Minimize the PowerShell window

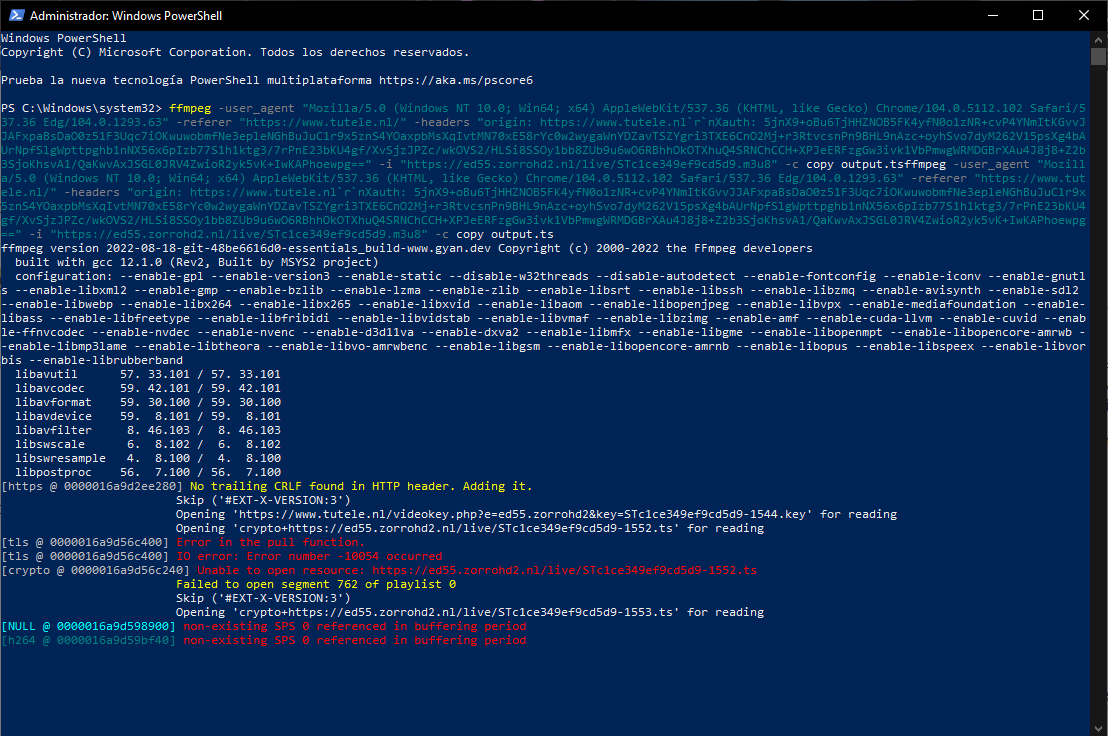click(x=993, y=15)
